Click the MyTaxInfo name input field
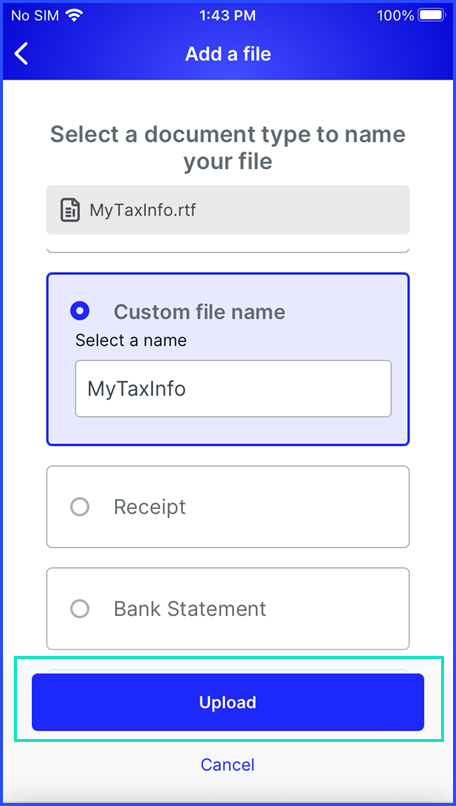456x806 pixels. [x=233, y=389]
